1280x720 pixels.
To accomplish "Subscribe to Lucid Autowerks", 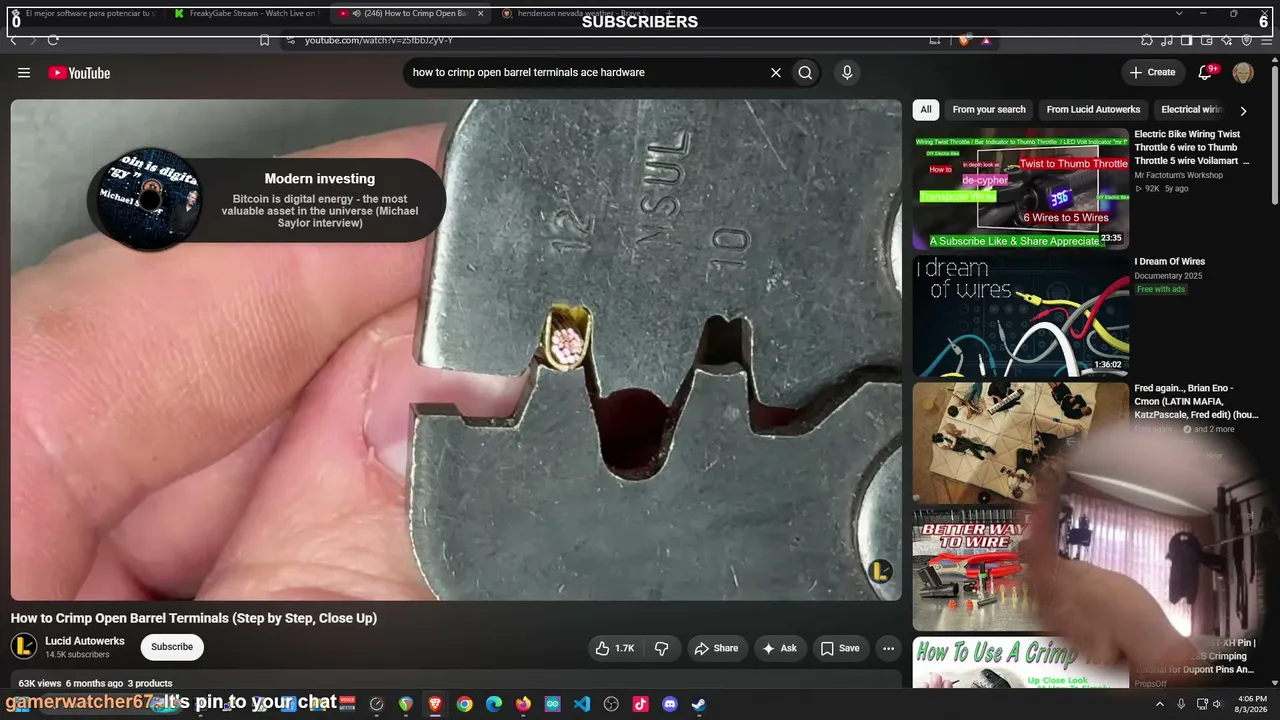I will [x=172, y=647].
